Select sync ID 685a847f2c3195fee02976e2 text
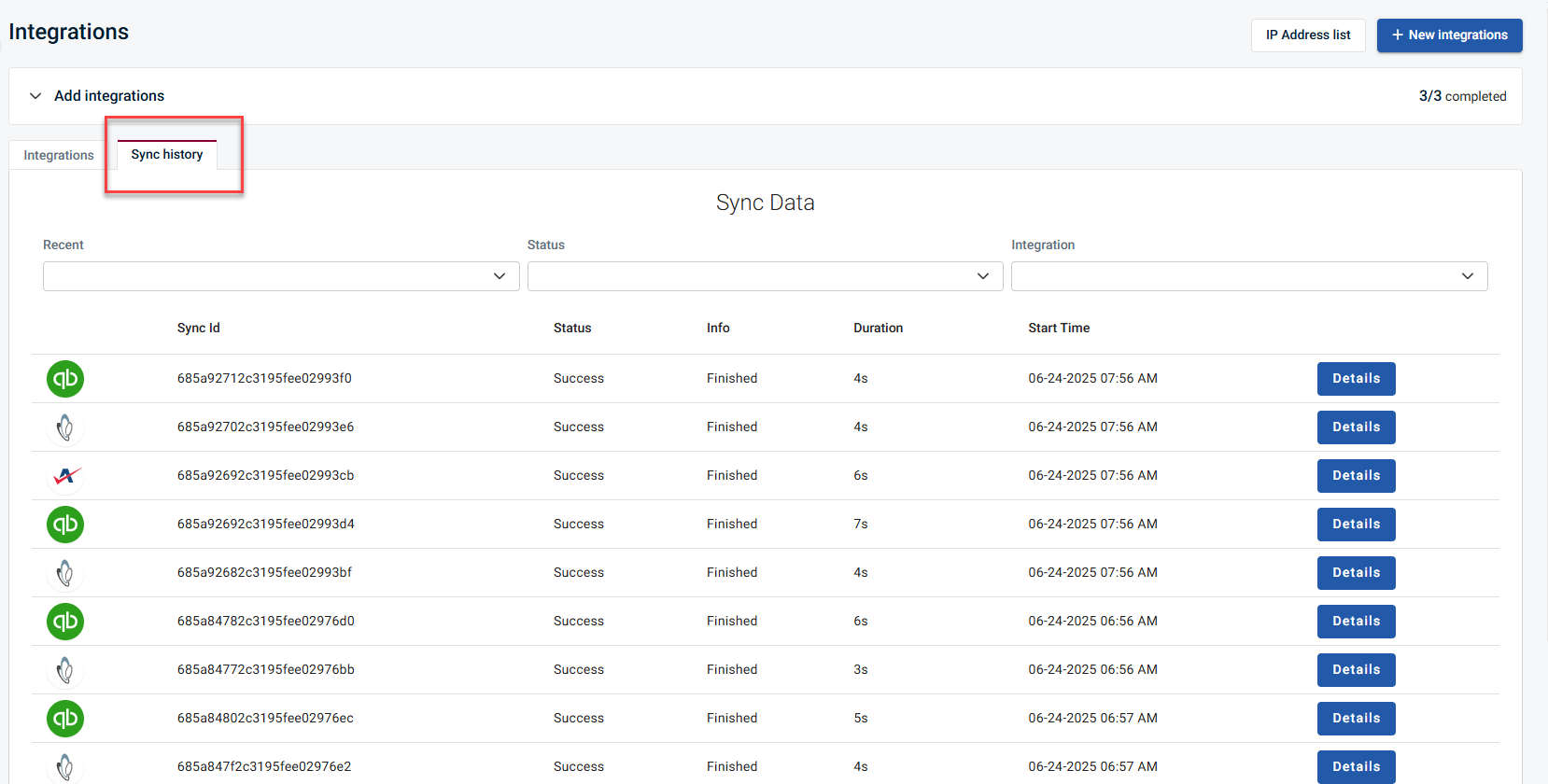This screenshot has width=1548, height=784. click(x=264, y=767)
